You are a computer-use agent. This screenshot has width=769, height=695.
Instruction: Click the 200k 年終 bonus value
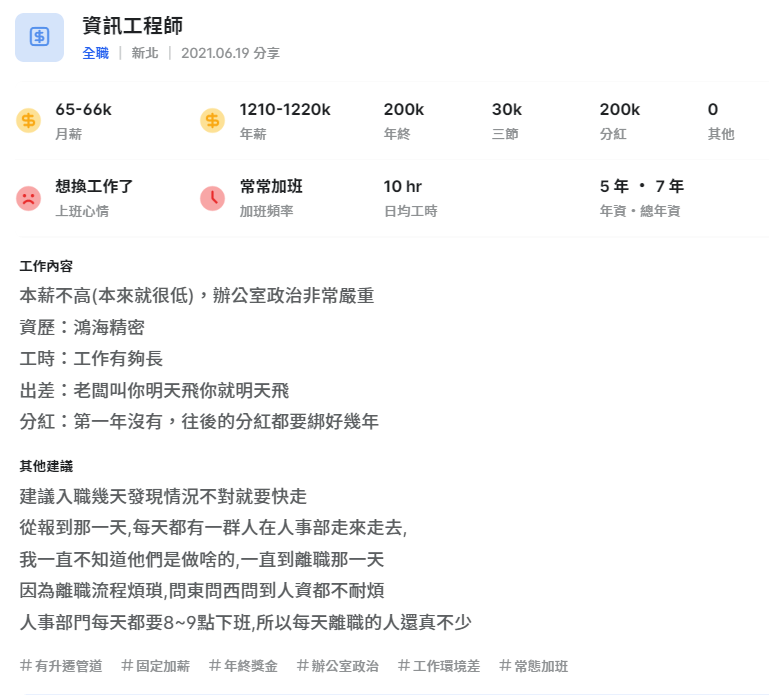pos(404,109)
